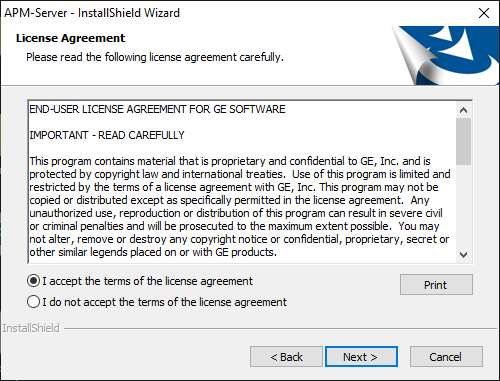
Task: Click the IMPORTANT - READ CAREFULLY line
Action: pos(107,135)
